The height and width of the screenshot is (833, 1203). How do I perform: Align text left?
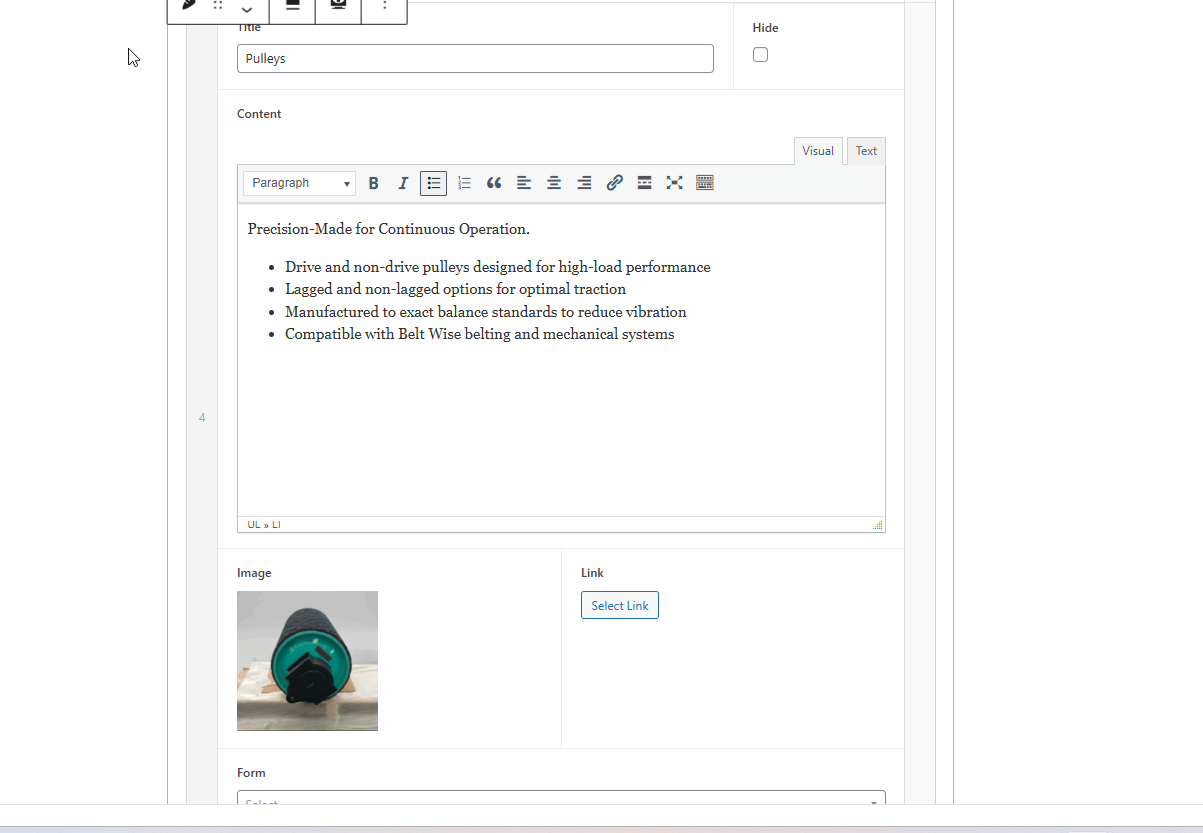click(x=524, y=183)
